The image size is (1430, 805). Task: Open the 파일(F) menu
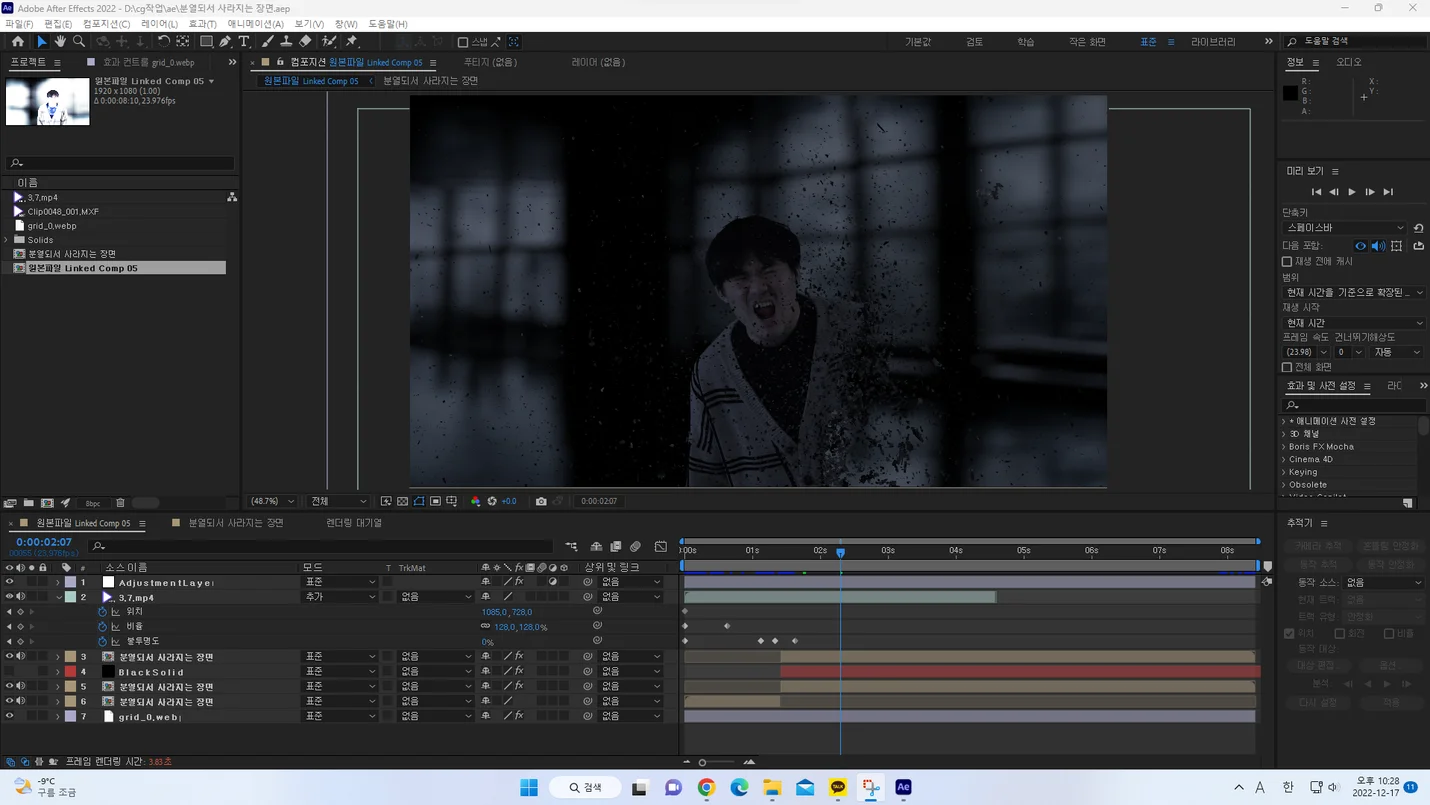pos(19,24)
